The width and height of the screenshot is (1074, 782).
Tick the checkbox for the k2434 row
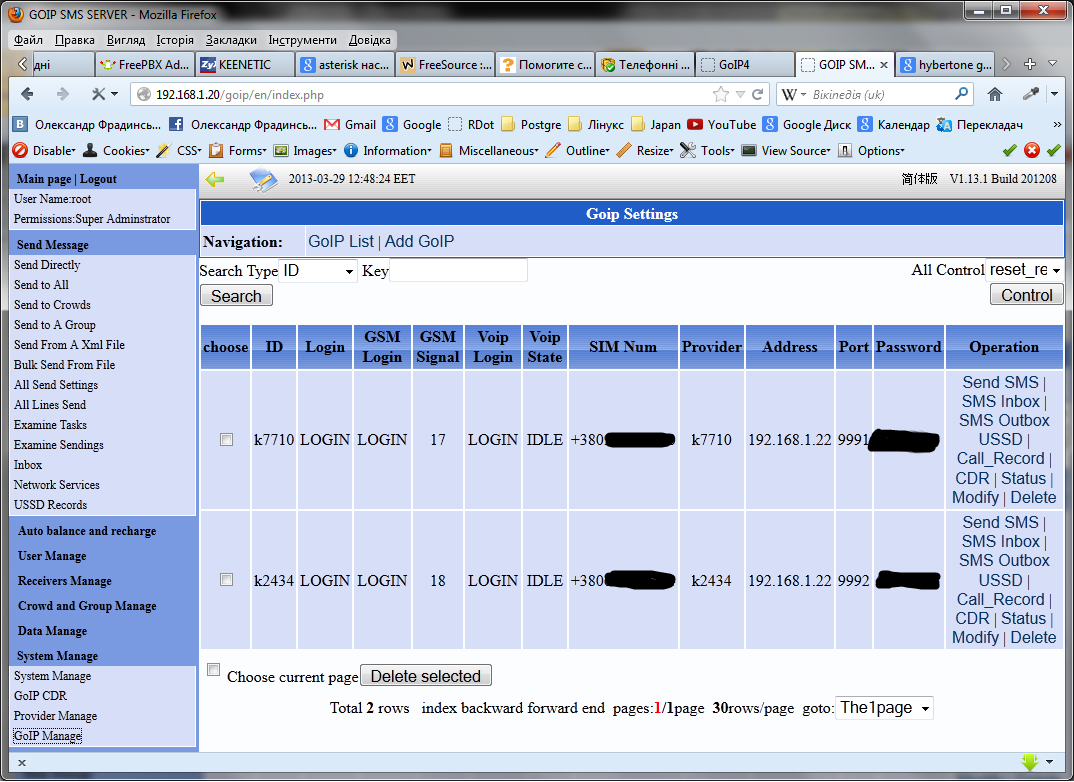coord(226,580)
